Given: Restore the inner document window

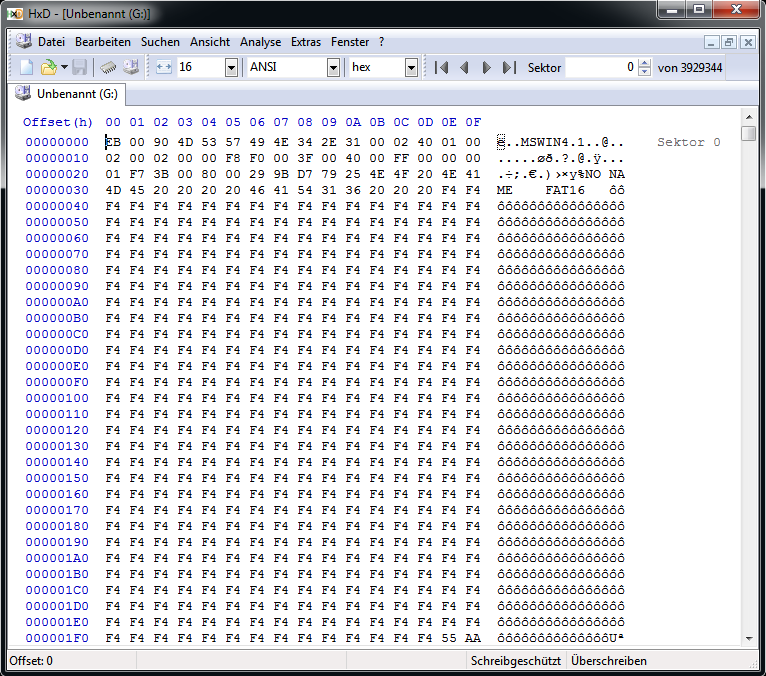Looking at the screenshot, I should [x=729, y=42].
